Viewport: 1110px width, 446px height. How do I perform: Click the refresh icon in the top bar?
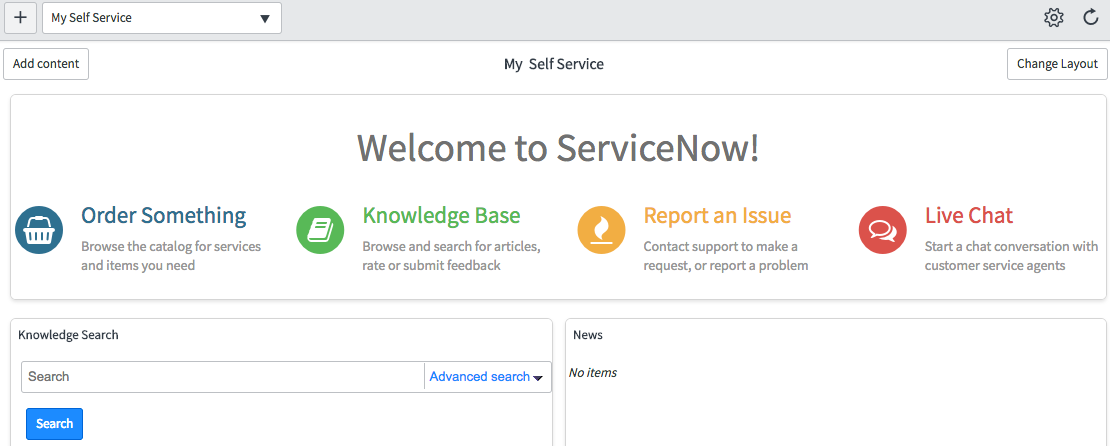(1091, 18)
